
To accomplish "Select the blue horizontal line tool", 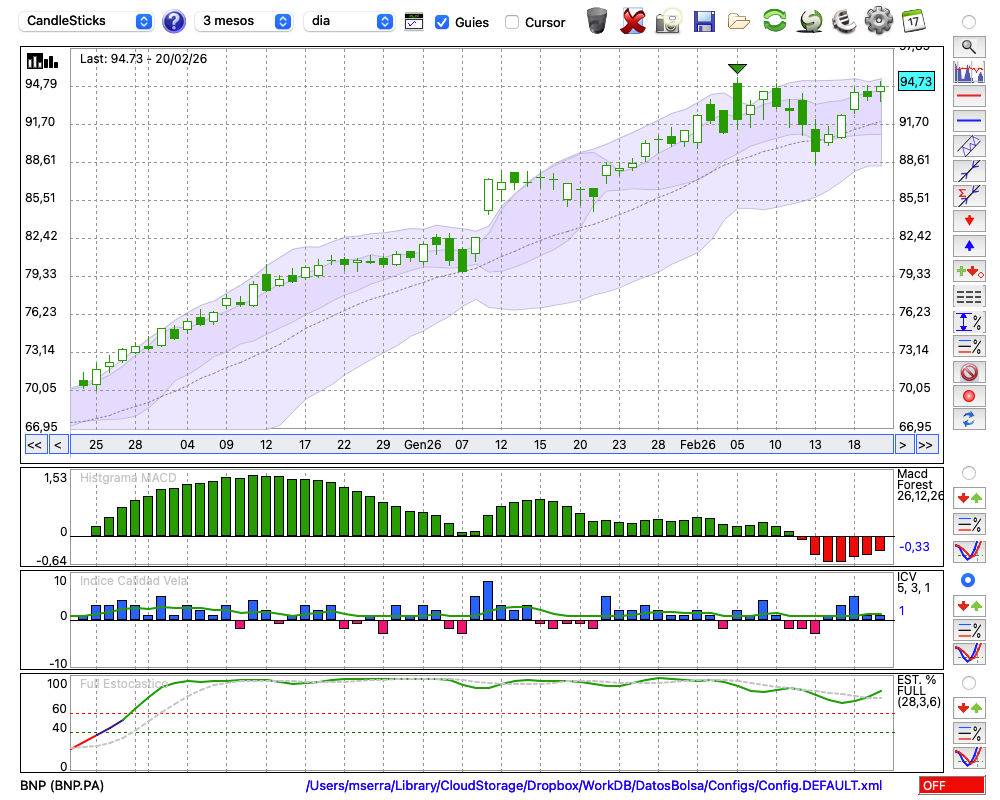I will click(x=968, y=121).
